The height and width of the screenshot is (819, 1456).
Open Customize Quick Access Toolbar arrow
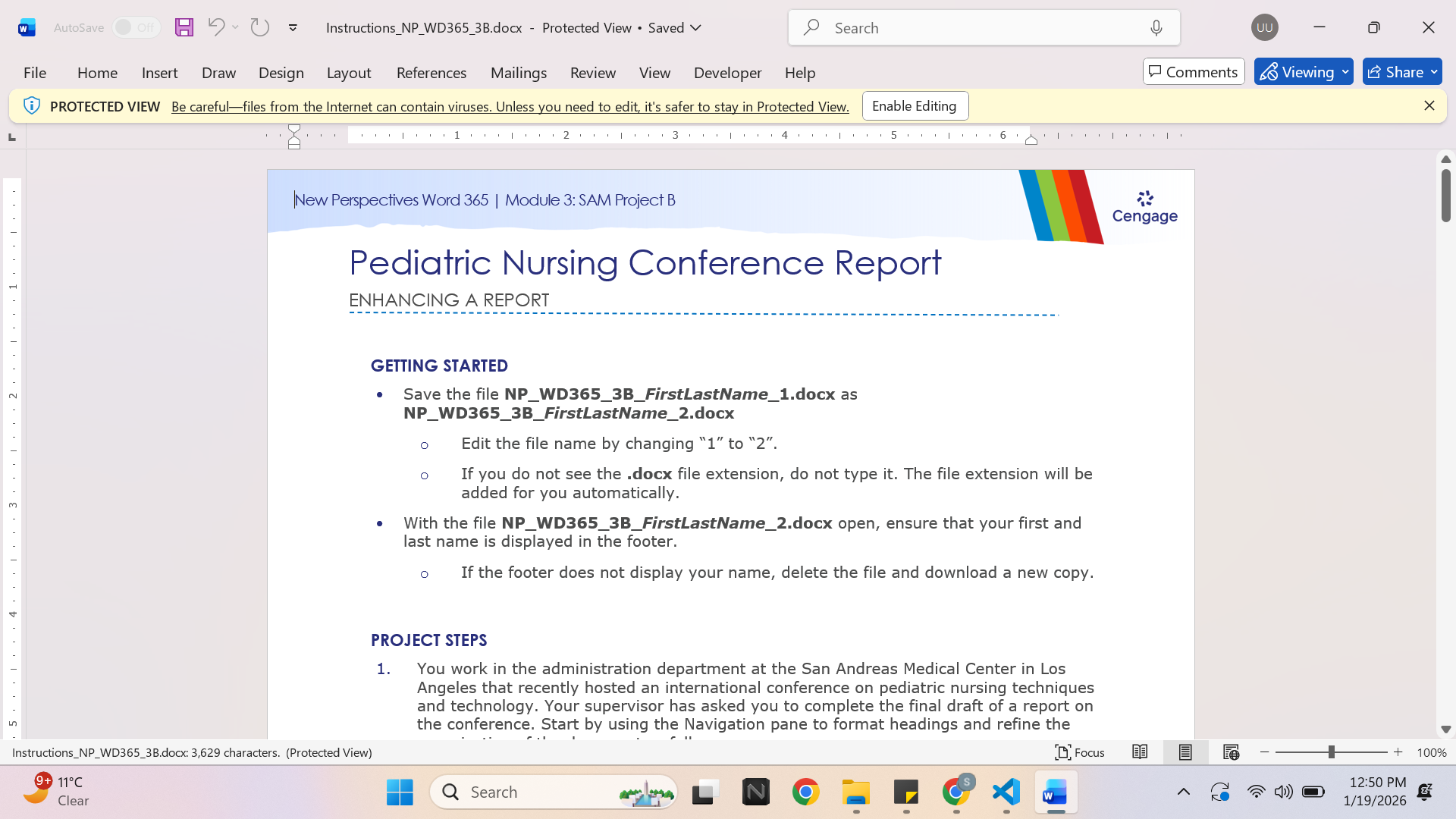293,28
